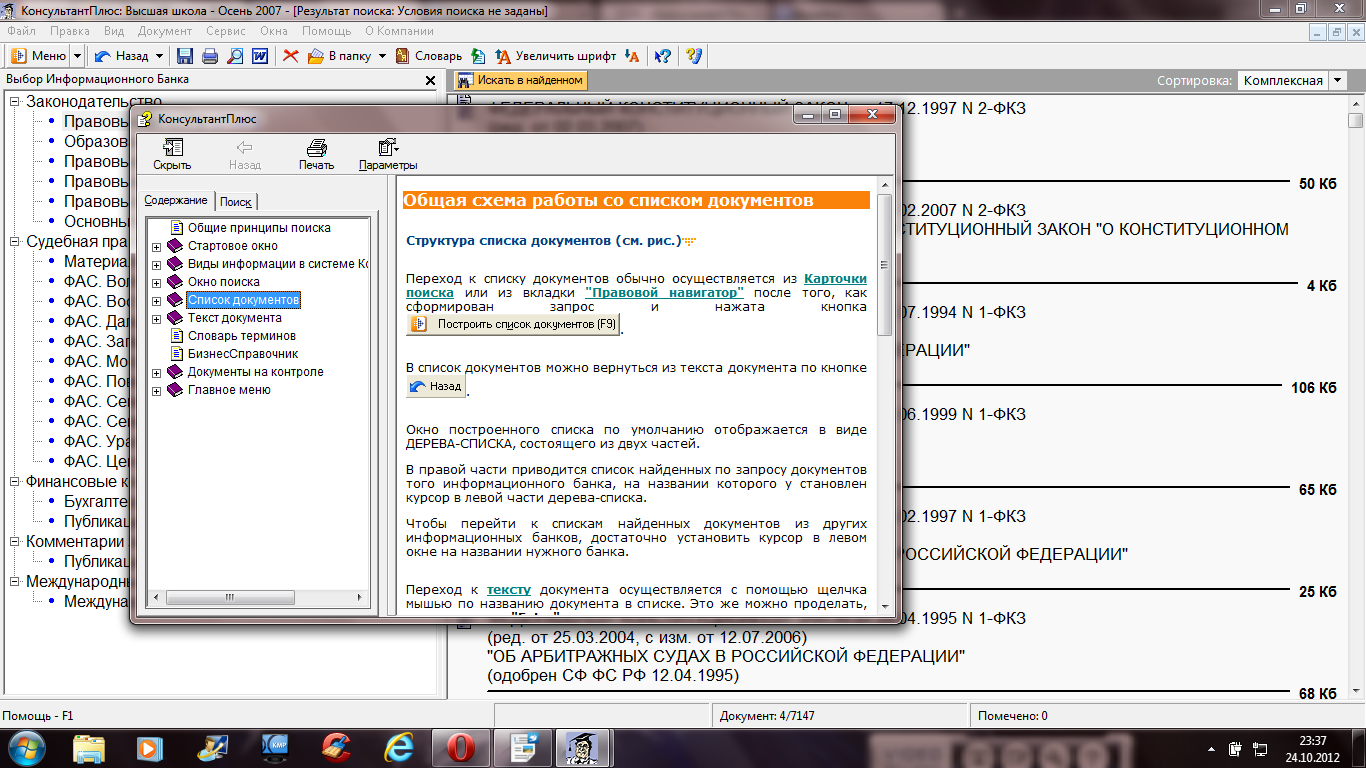Open the Файл menu
The width and height of the screenshot is (1366, 768).
point(20,31)
